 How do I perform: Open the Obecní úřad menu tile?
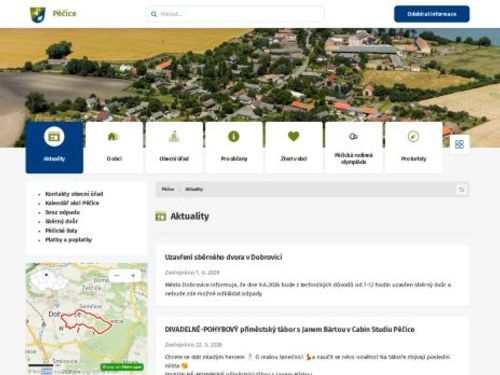click(x=174, y=147)
